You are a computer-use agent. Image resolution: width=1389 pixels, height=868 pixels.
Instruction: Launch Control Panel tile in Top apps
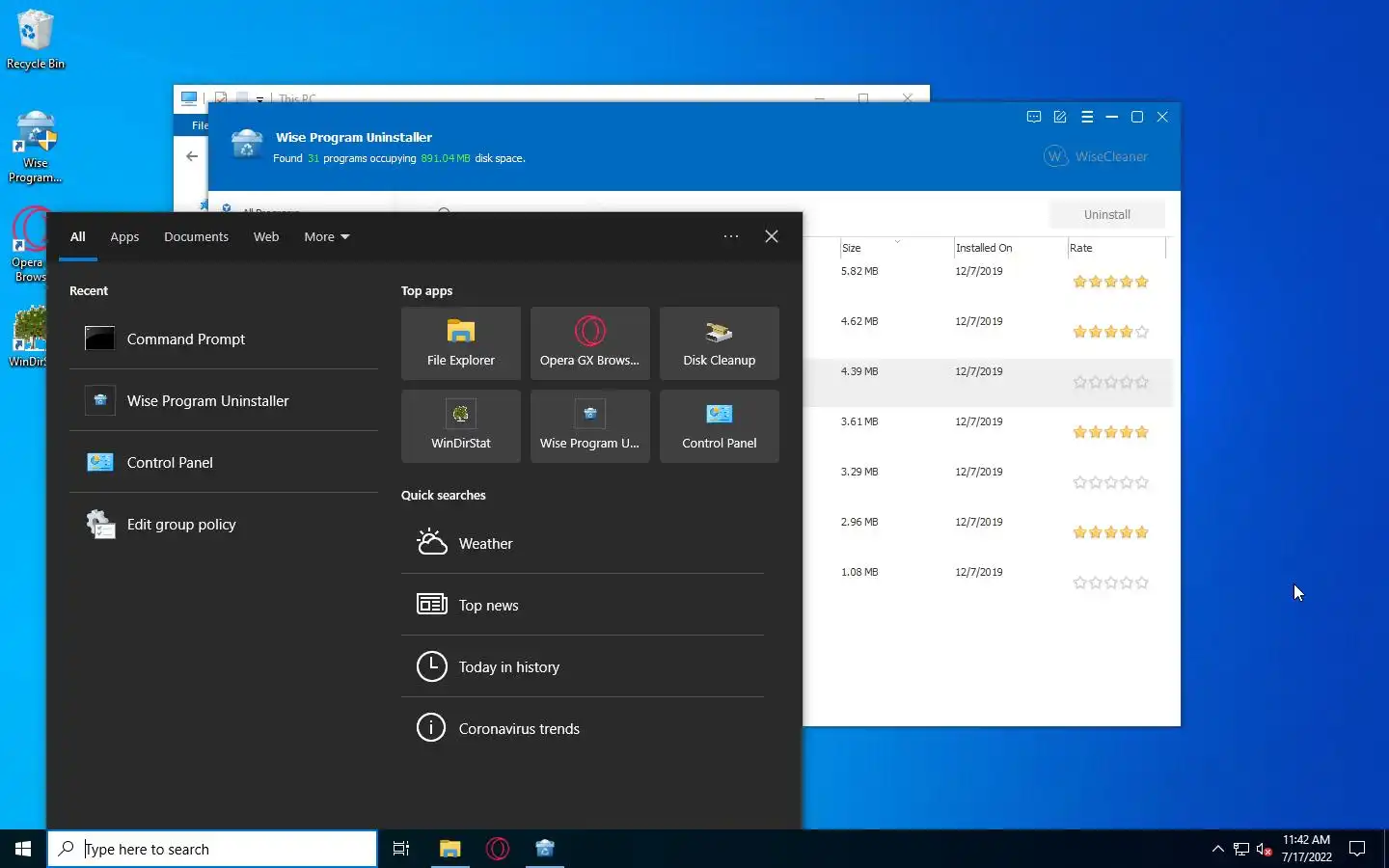[x=720, y=426]
